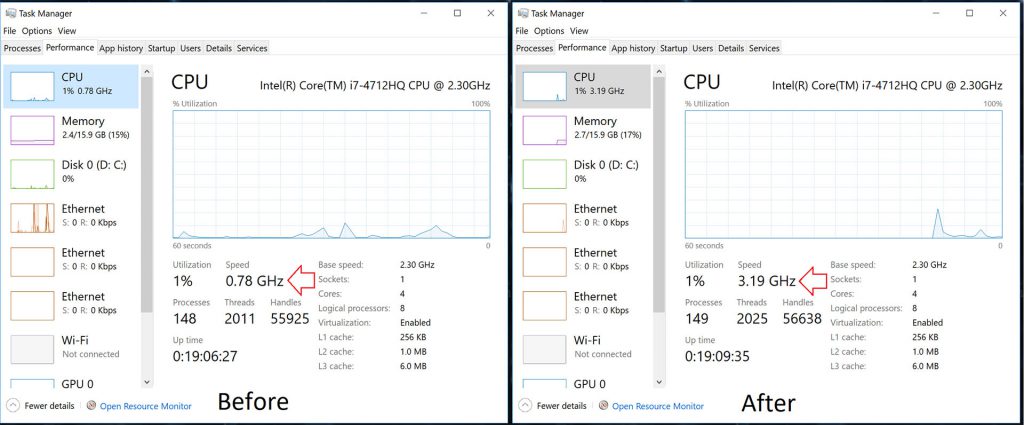Open Resource Monitor link in right window
This screenshot has height=425, width=1024.
pos(658,406)
